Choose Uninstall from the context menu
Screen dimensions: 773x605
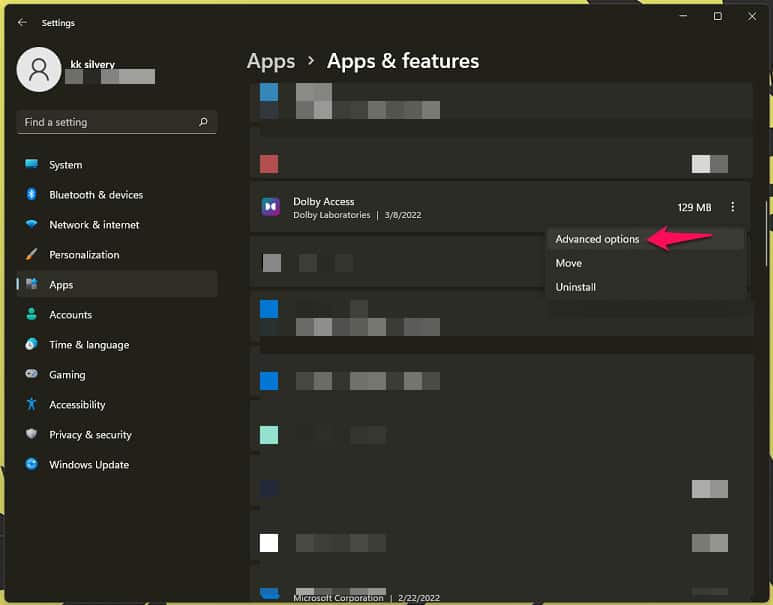click(x=575, y=287)
